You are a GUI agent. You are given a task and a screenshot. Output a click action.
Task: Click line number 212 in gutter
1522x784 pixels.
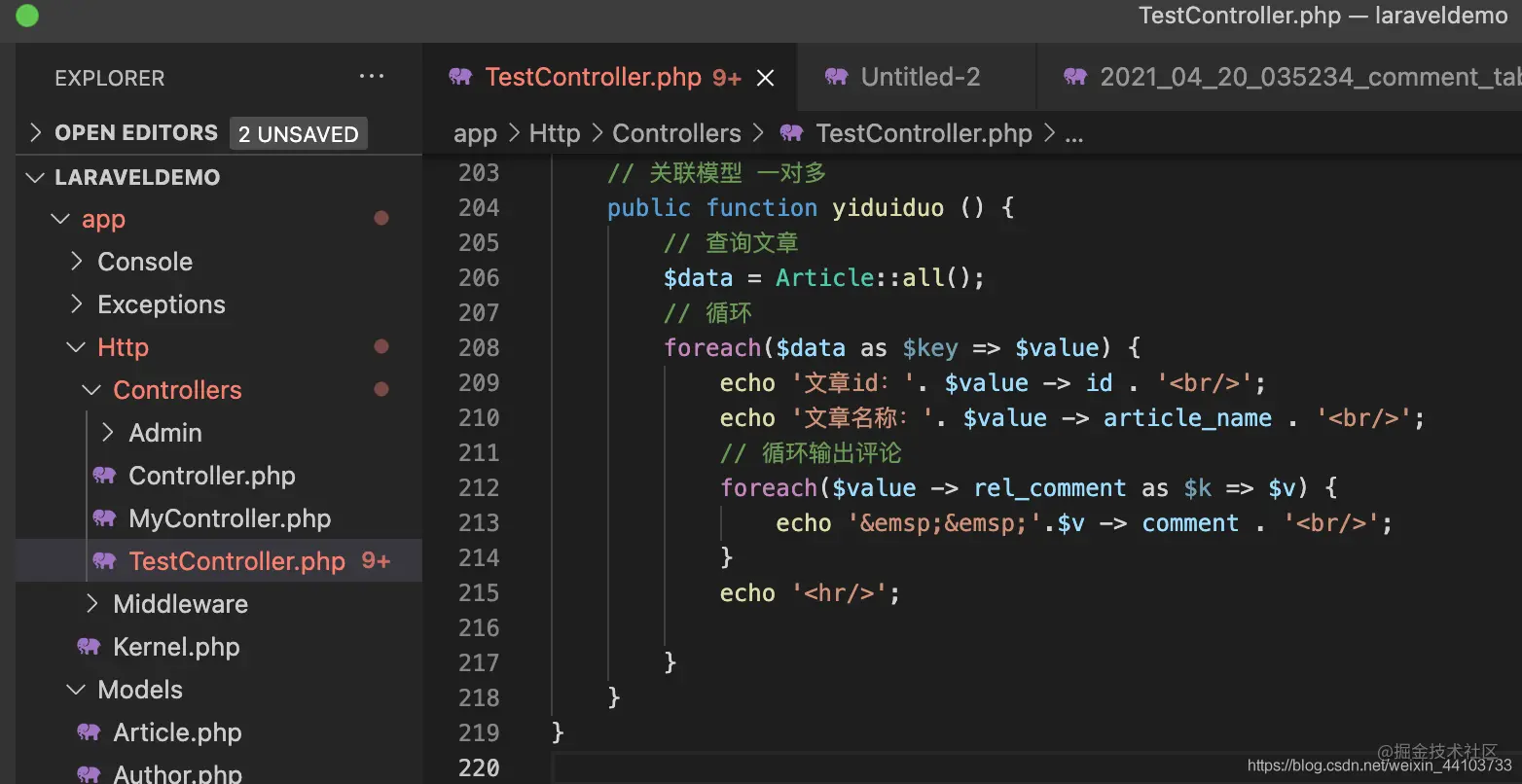pos(479,487)
